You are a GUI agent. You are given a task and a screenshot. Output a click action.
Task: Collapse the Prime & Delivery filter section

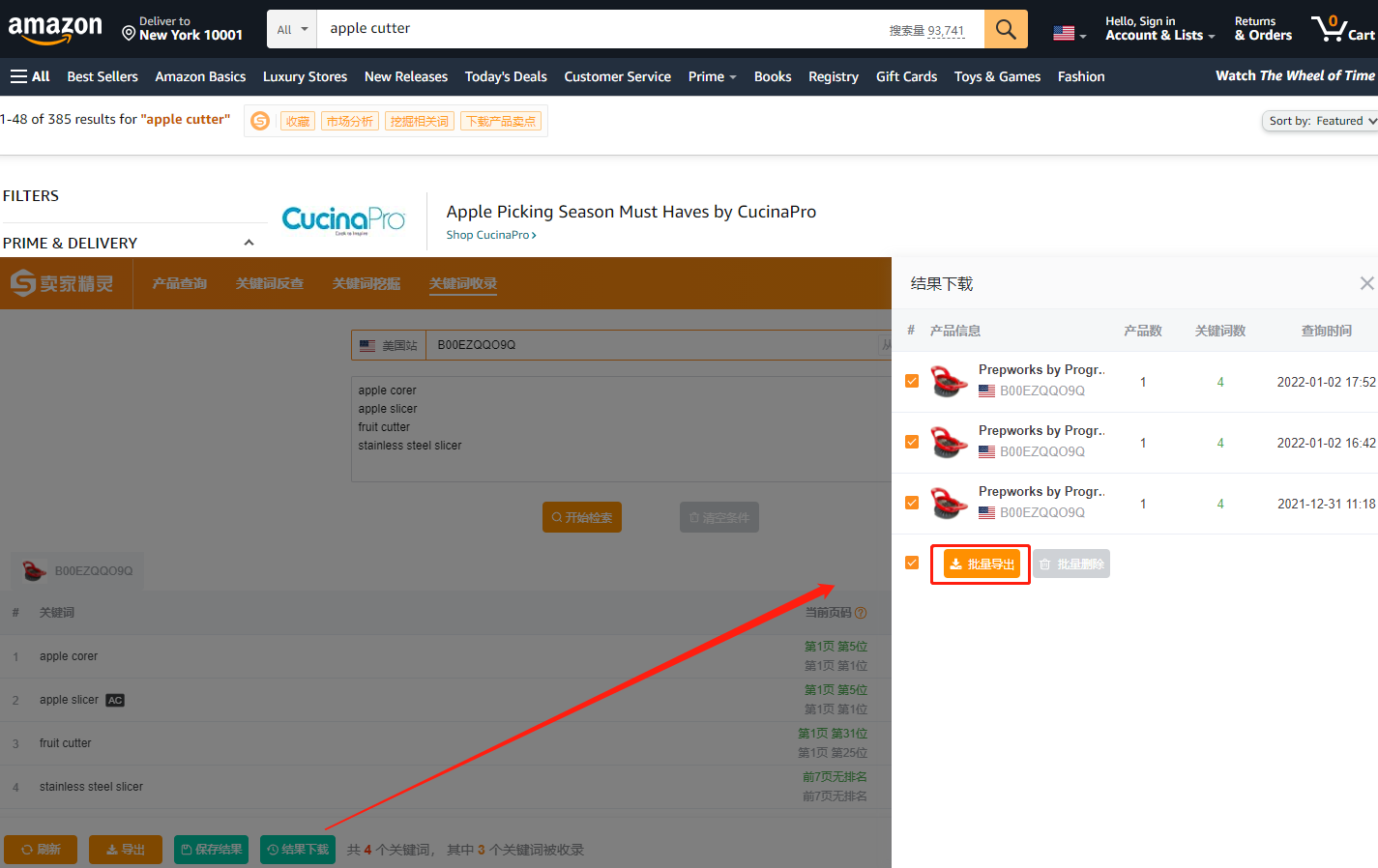(249, 243)
